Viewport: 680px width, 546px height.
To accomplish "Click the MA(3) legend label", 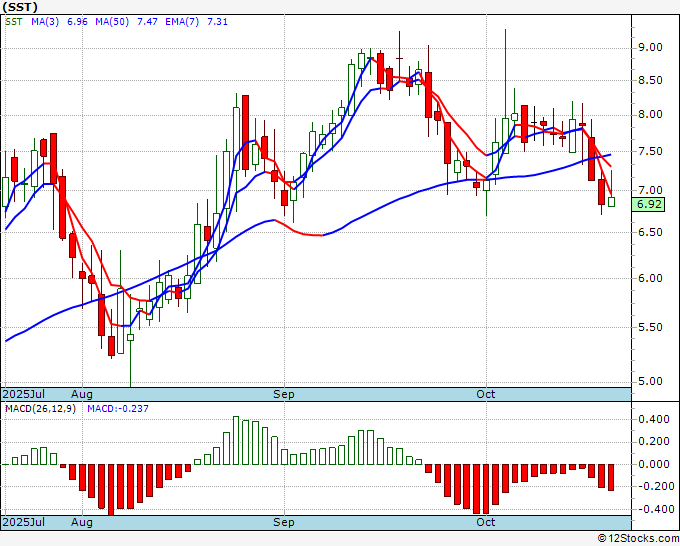I will [x=45, y=22].
